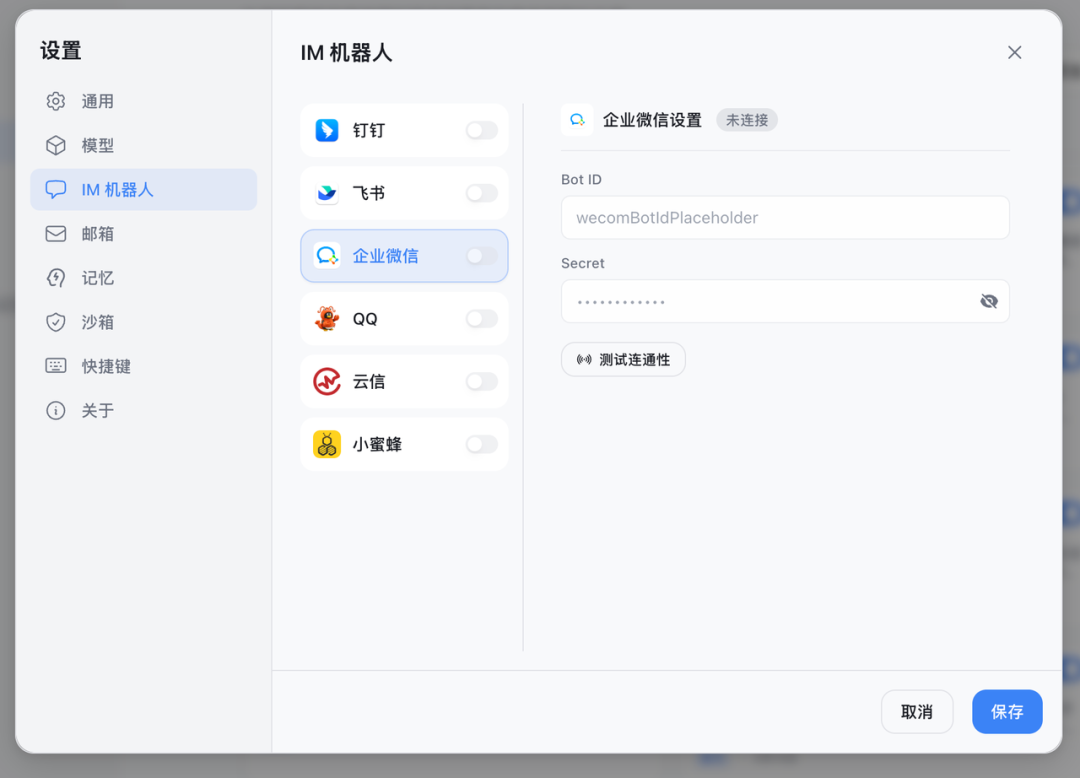Close the settings dialog with the X
Screen dimensions: 1080x778
pyautogui.click(x=1015, y=52)
